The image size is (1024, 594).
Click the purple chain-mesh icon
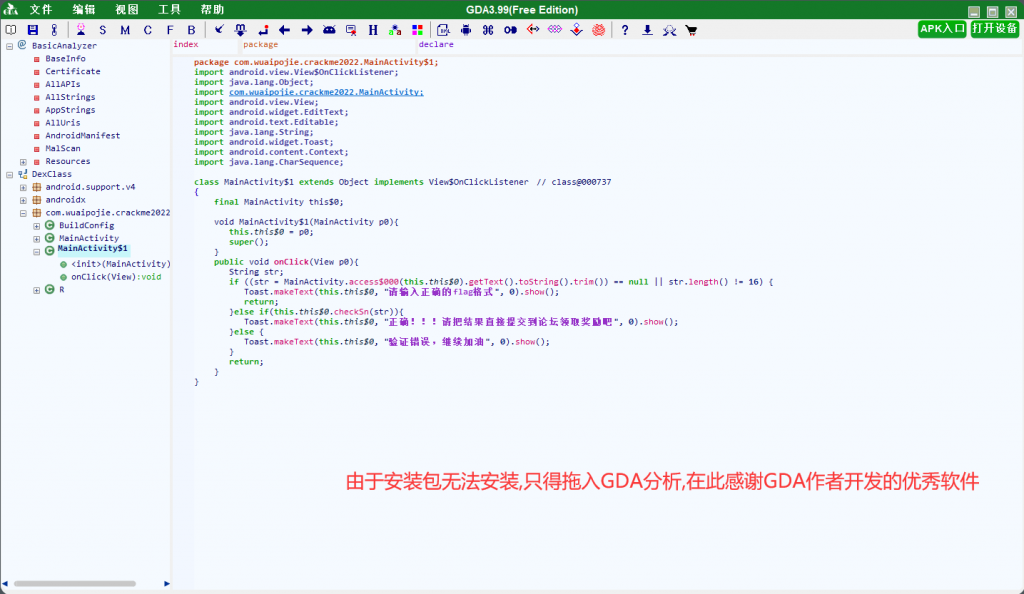point(554,29)
